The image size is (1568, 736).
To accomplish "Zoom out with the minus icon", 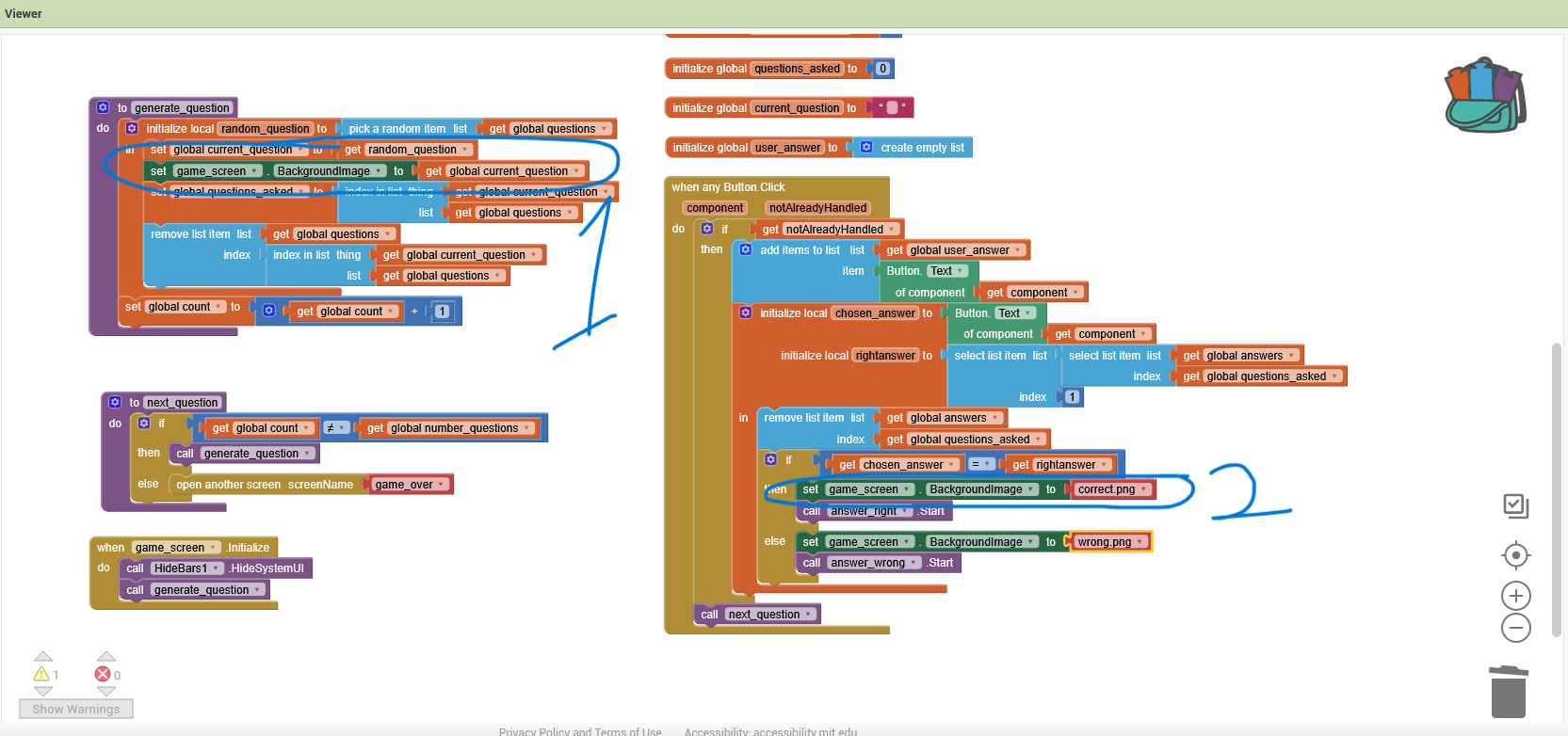I will tap(1515, 628).
